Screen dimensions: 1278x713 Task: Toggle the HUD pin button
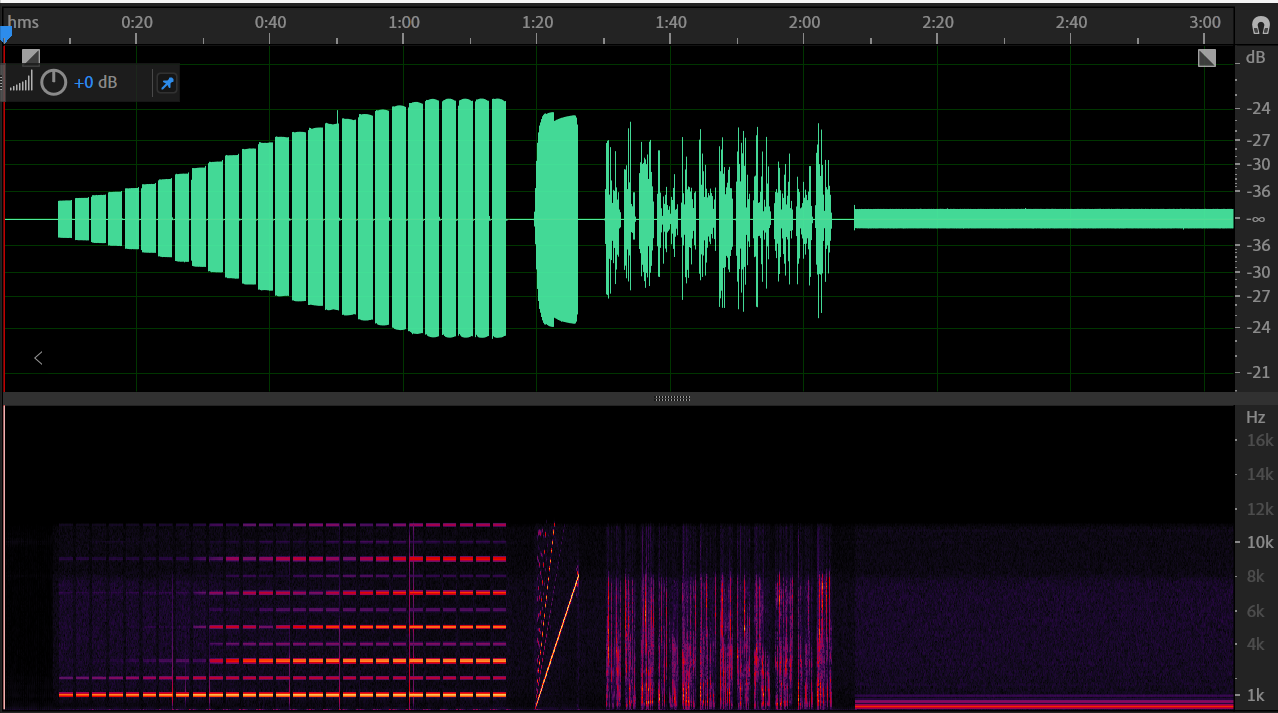click(x=167, y=83)
